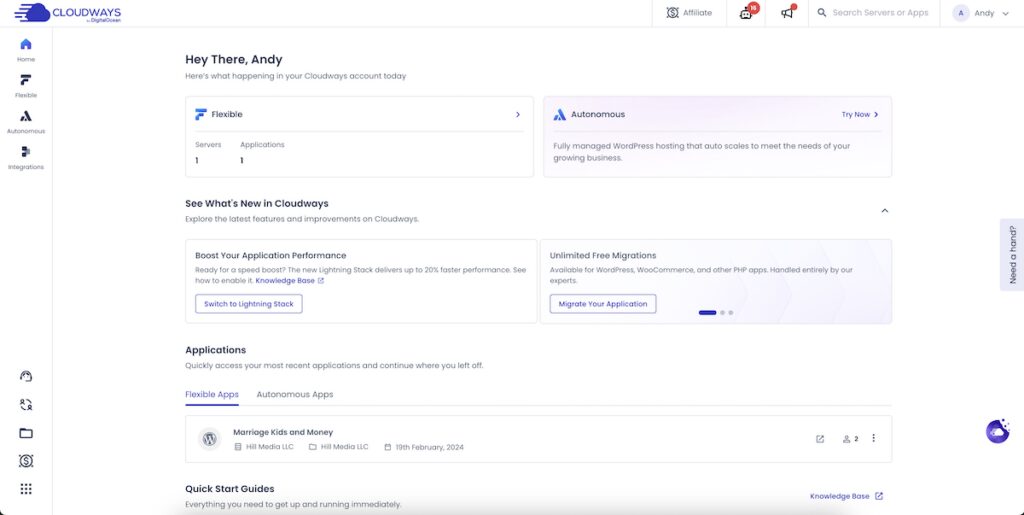Click the WordPress icon for Marriage Kids and Money
The width and height of the screenshot is (1024, 515).
pos(210,439)
